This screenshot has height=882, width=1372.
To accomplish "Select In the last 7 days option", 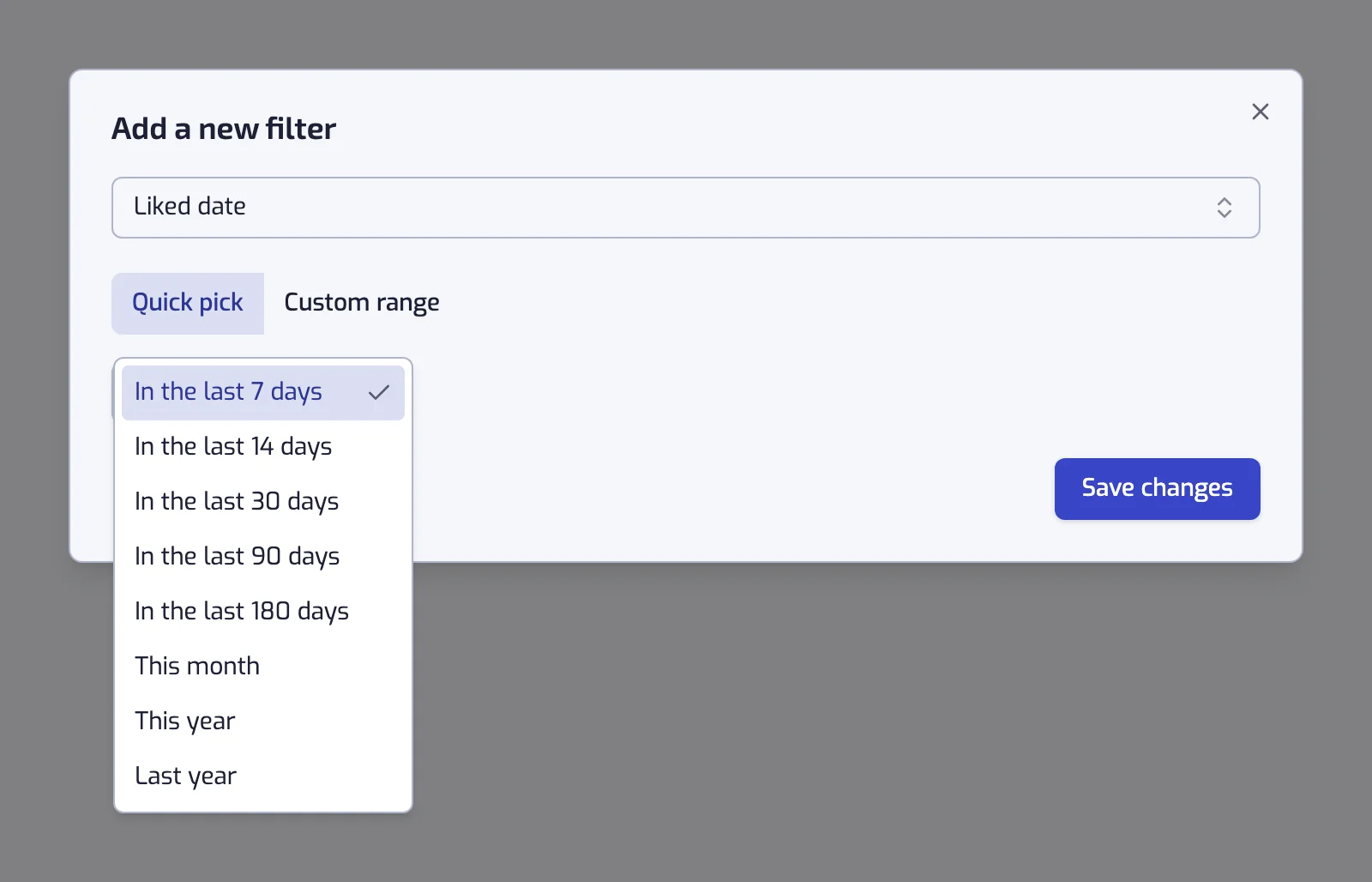I will click(262, 393).
